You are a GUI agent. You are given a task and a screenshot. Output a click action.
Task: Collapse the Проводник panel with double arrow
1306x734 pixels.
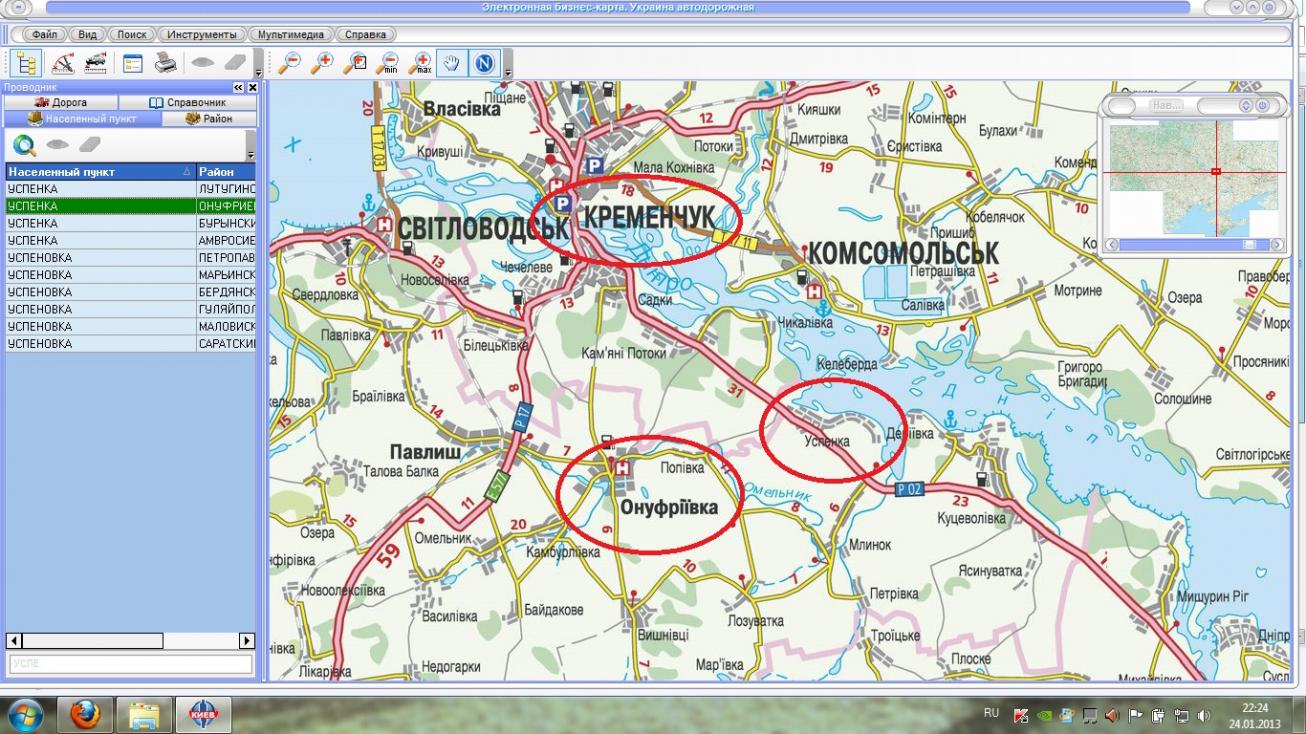point(239,88)
